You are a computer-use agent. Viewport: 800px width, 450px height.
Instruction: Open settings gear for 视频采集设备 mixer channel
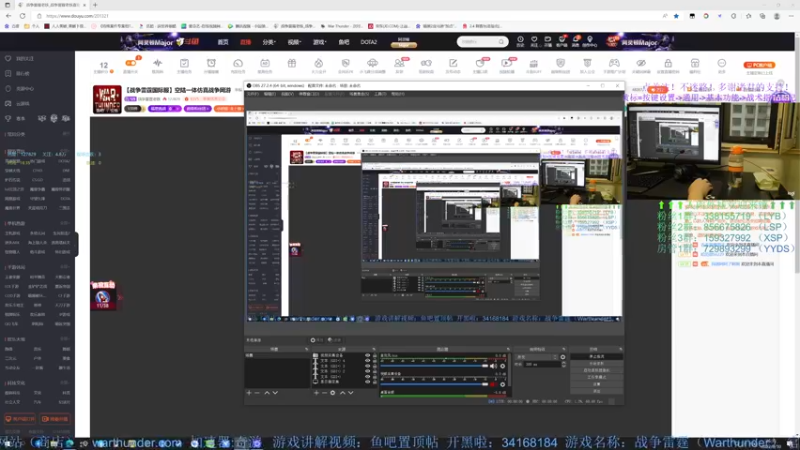(503, 384)
